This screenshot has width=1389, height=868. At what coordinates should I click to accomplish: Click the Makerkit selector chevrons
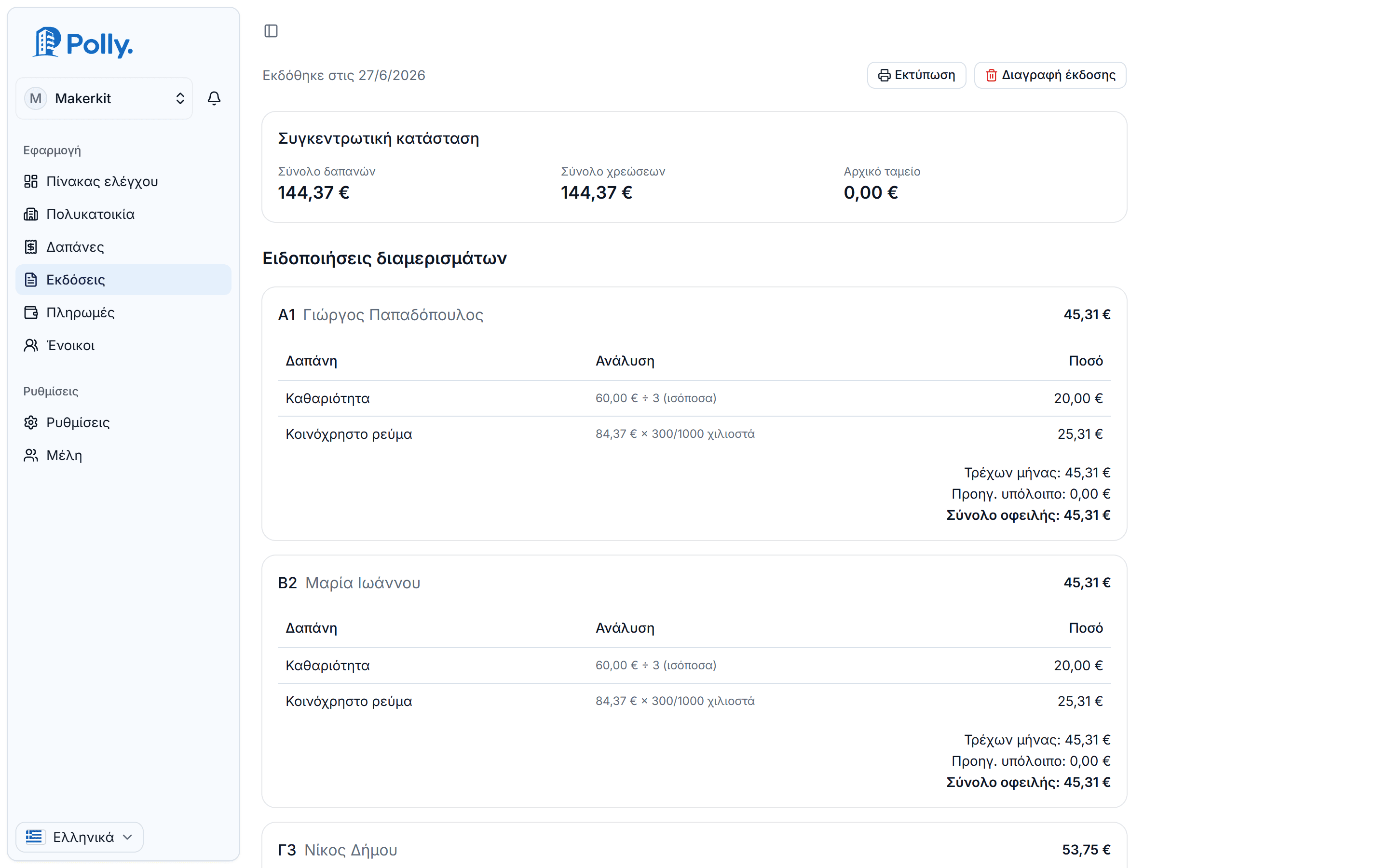click(x=180, y=99)
